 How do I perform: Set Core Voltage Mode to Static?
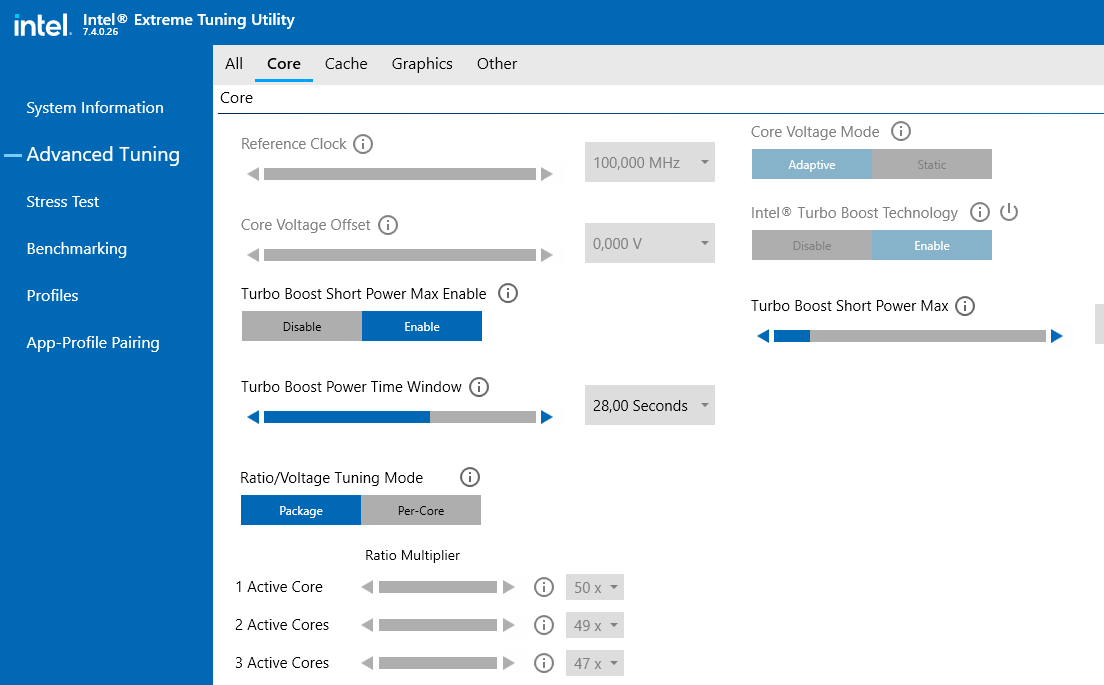[931, 165]
